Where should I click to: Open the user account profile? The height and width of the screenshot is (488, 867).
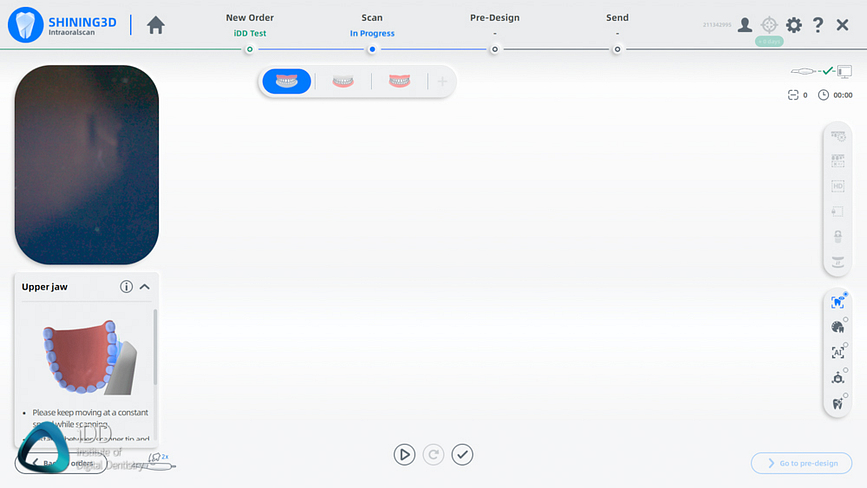tap(745, 25)
